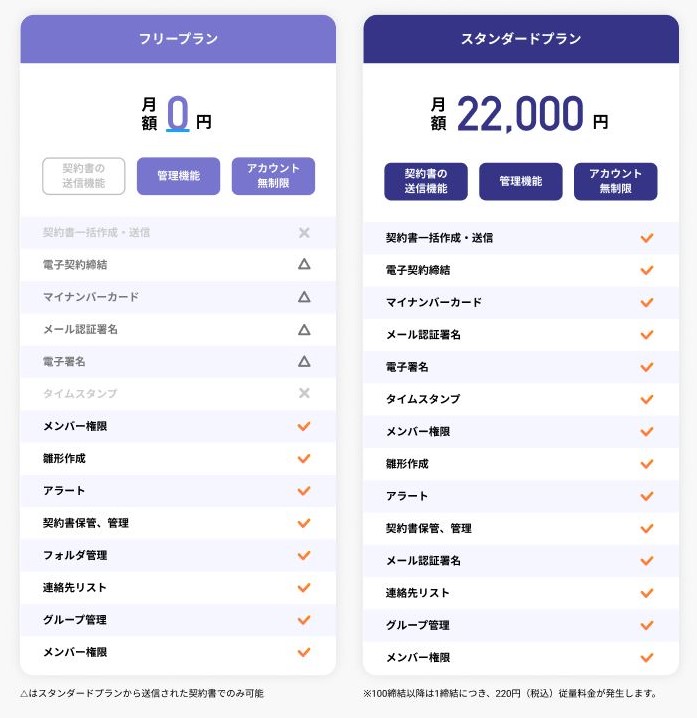Click the triangle icon next to 電子契約締結 in Free plan
The image size is (697, 718).
304,264
